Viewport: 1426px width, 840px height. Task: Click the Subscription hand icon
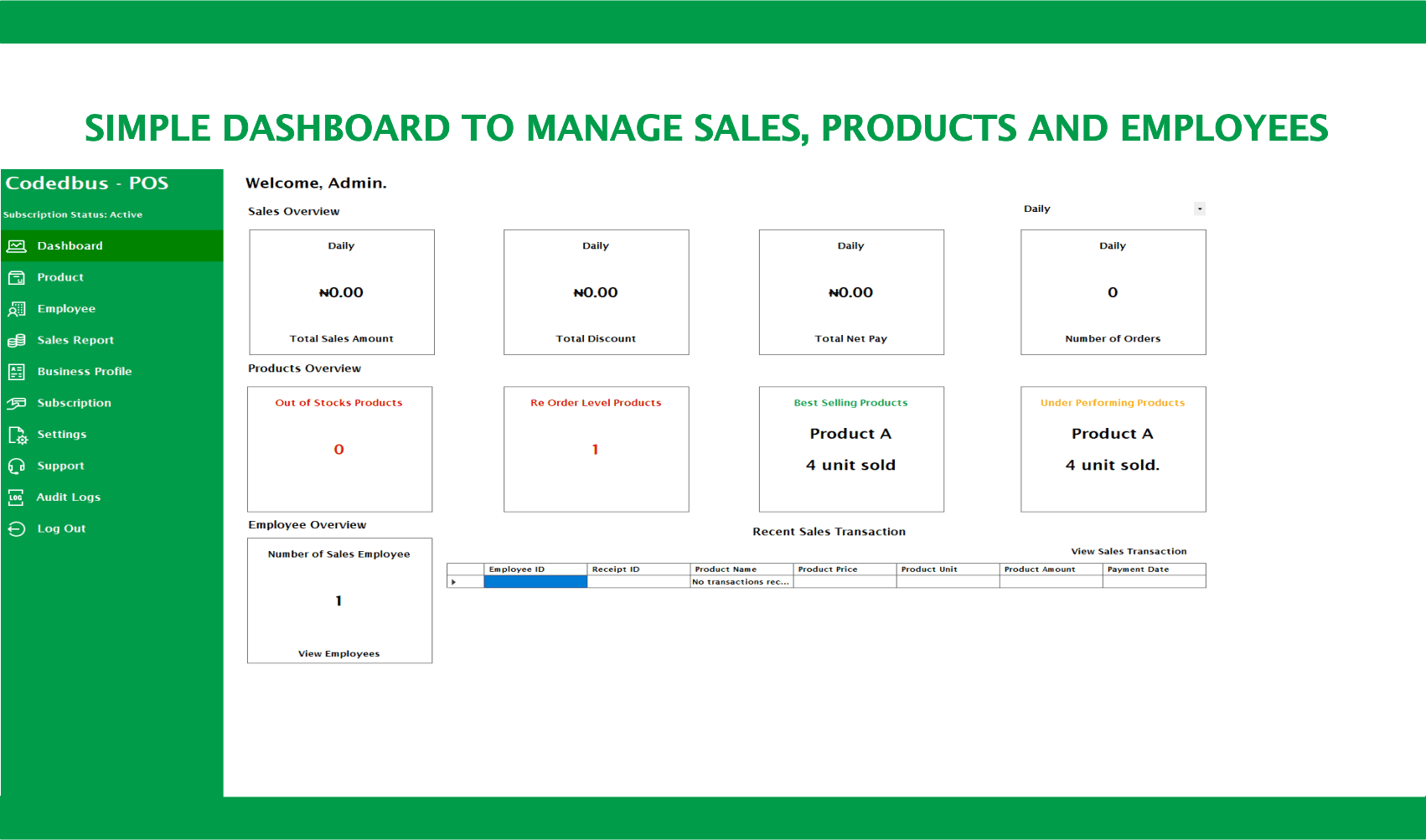[x=17, y=403]
